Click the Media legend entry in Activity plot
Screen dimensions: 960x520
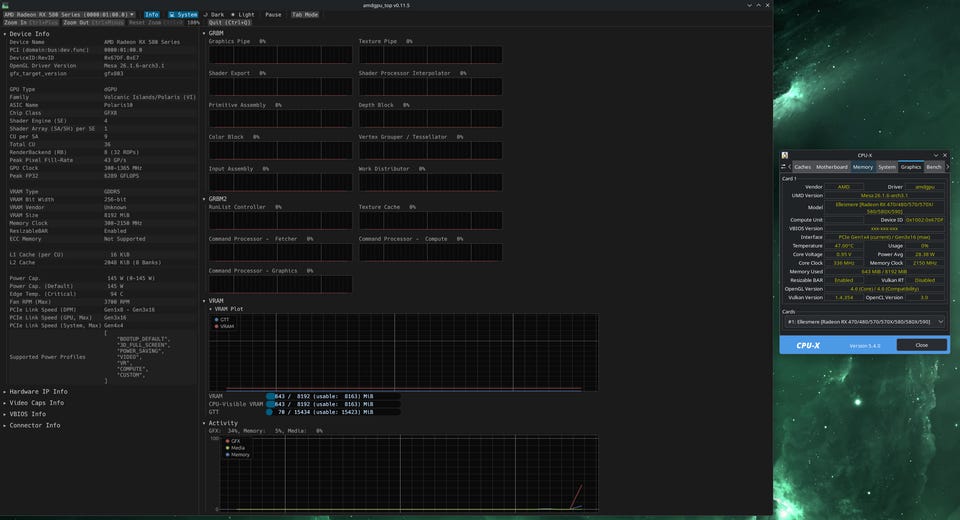point(235,448)
